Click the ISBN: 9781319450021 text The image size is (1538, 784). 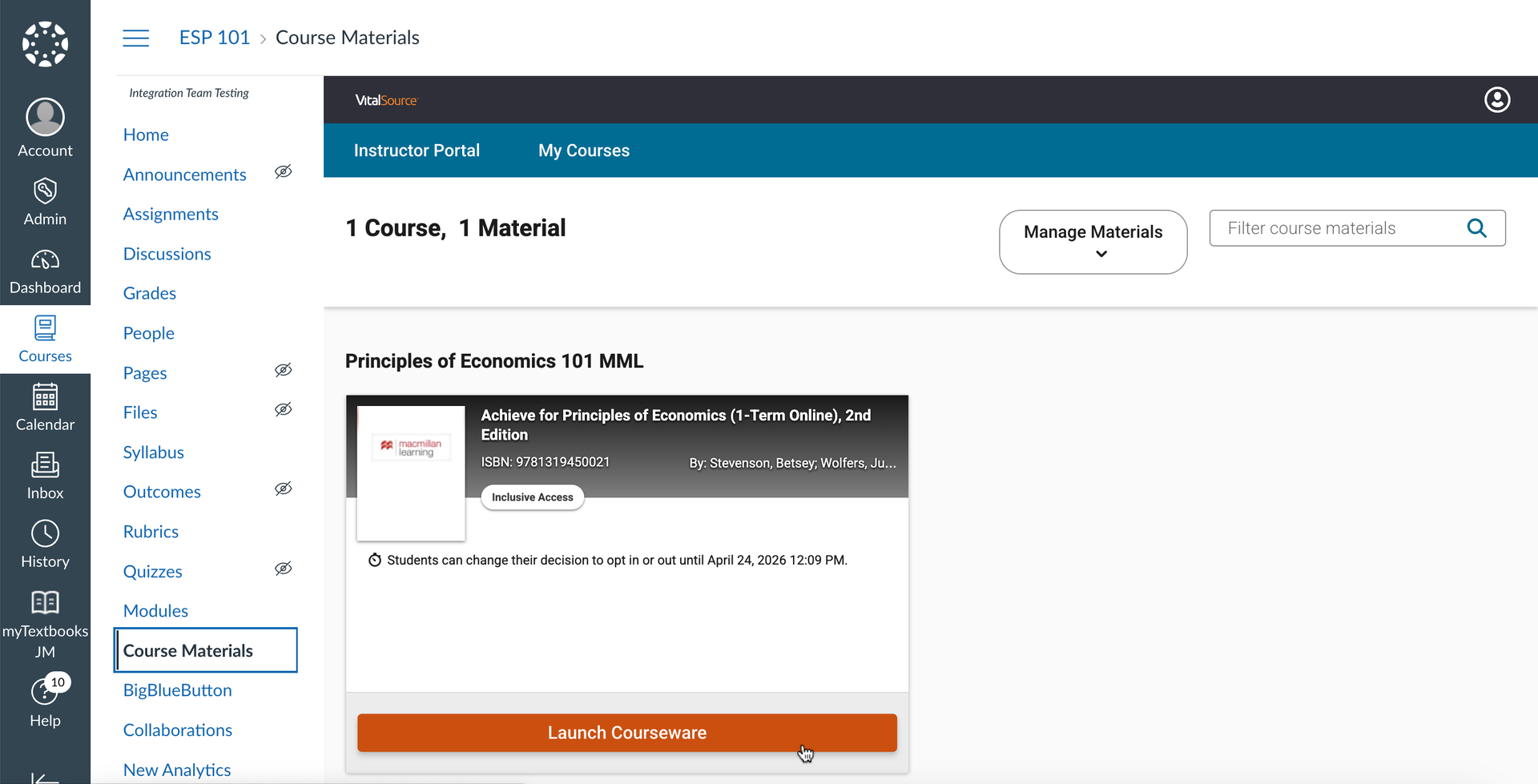[545, 462]
